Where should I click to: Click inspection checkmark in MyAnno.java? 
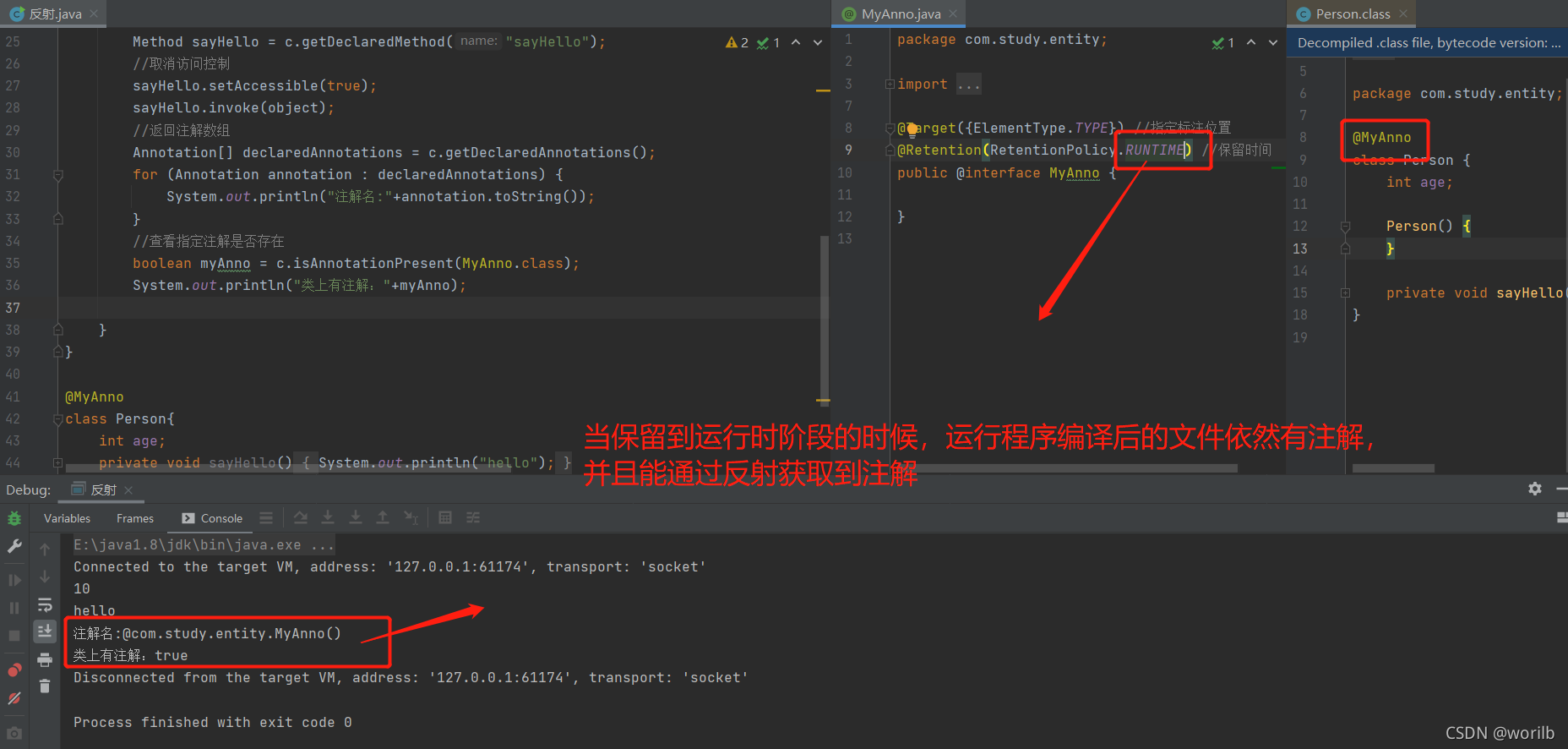point(1223,42)
